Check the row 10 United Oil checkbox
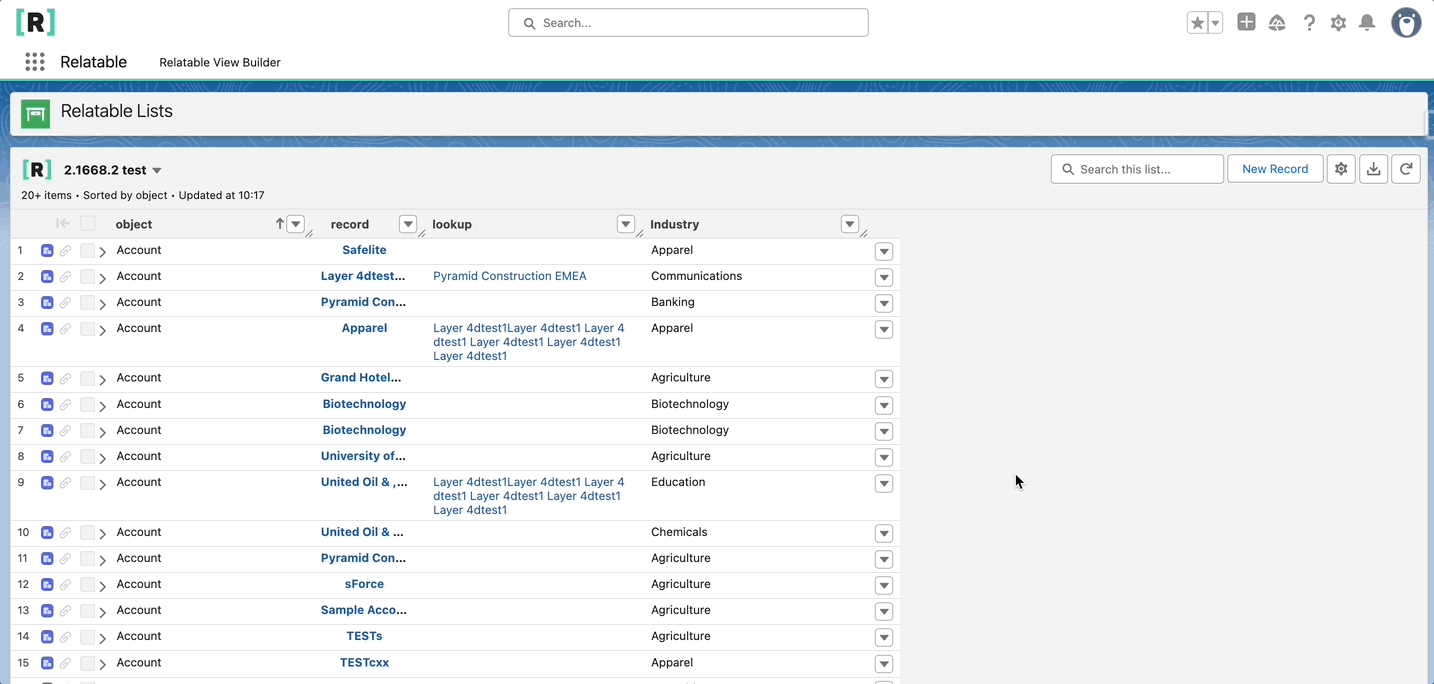 click(88, 533)
